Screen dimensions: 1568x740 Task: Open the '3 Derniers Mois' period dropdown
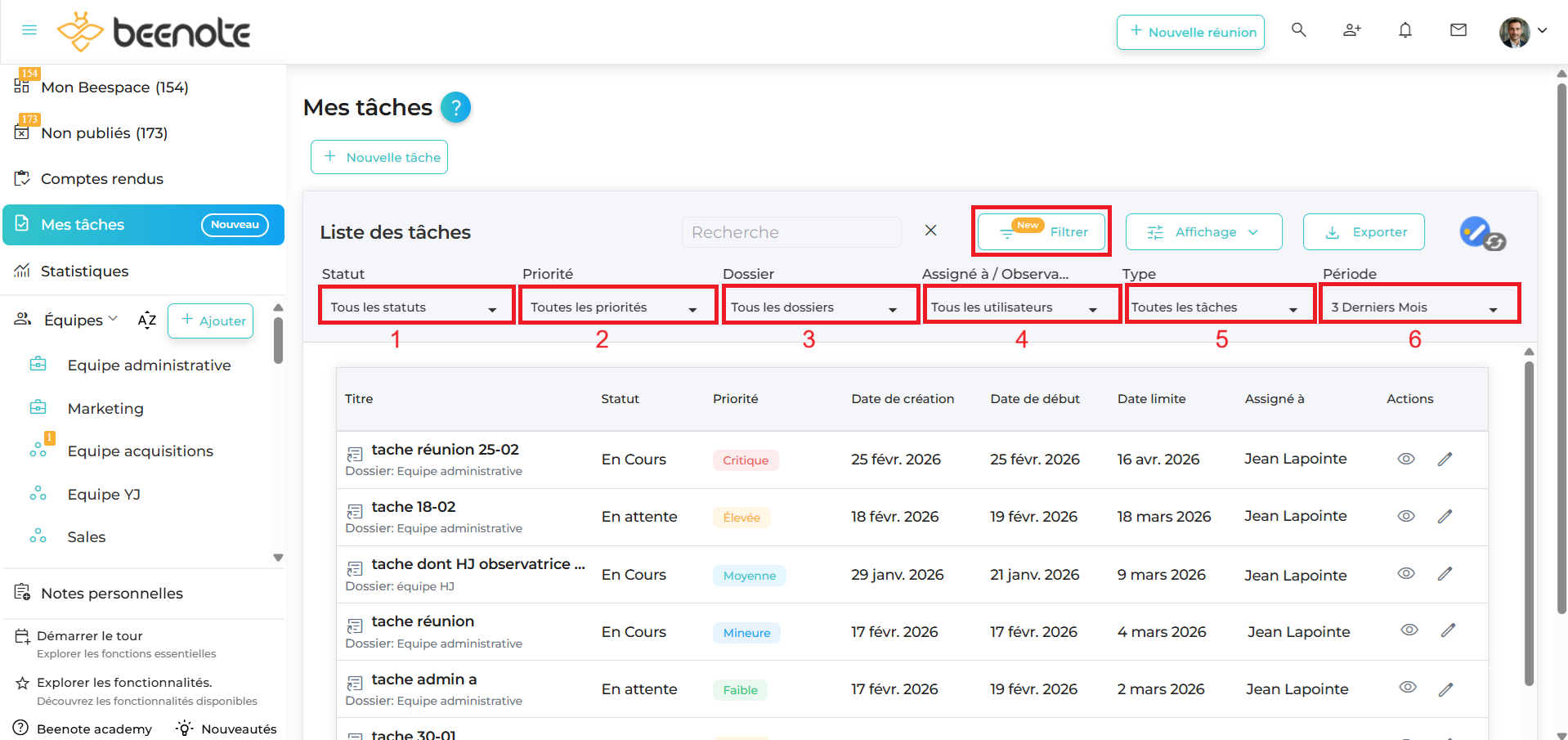1418,307
